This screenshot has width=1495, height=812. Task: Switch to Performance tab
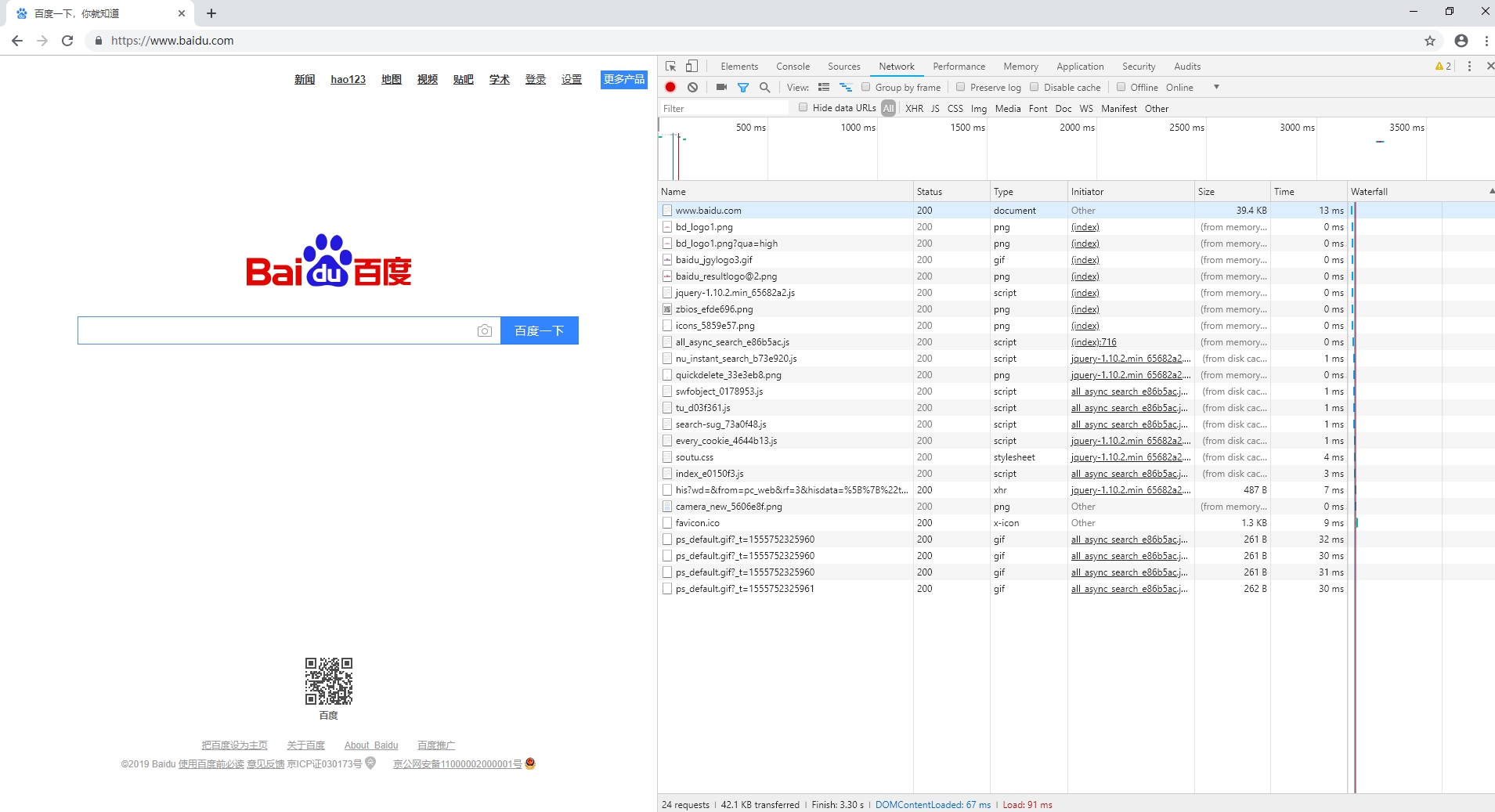959,67
